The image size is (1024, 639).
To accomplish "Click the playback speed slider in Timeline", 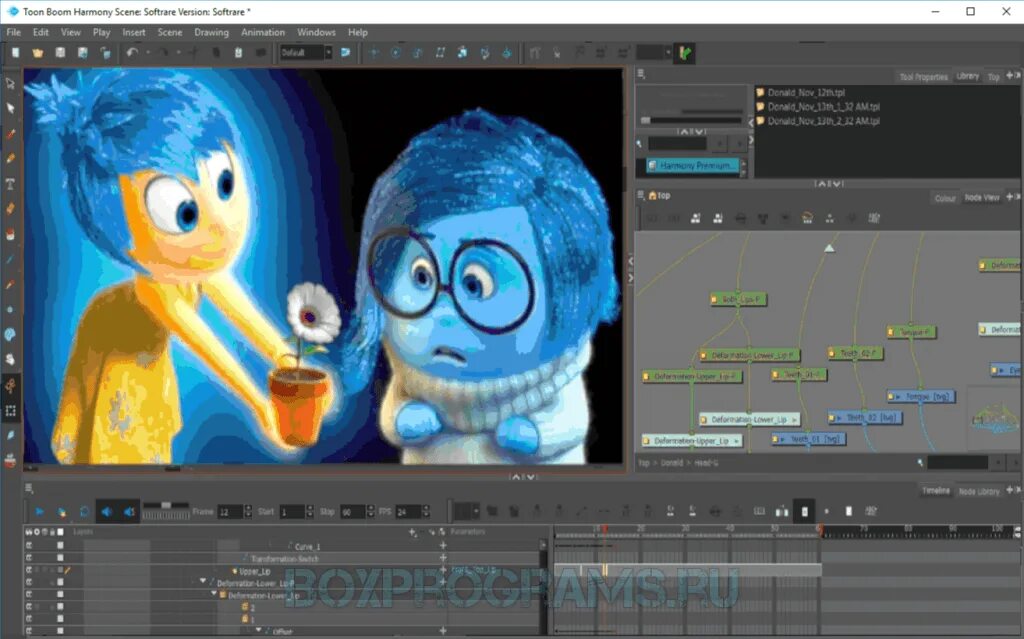I will click(x=166, y=506).
